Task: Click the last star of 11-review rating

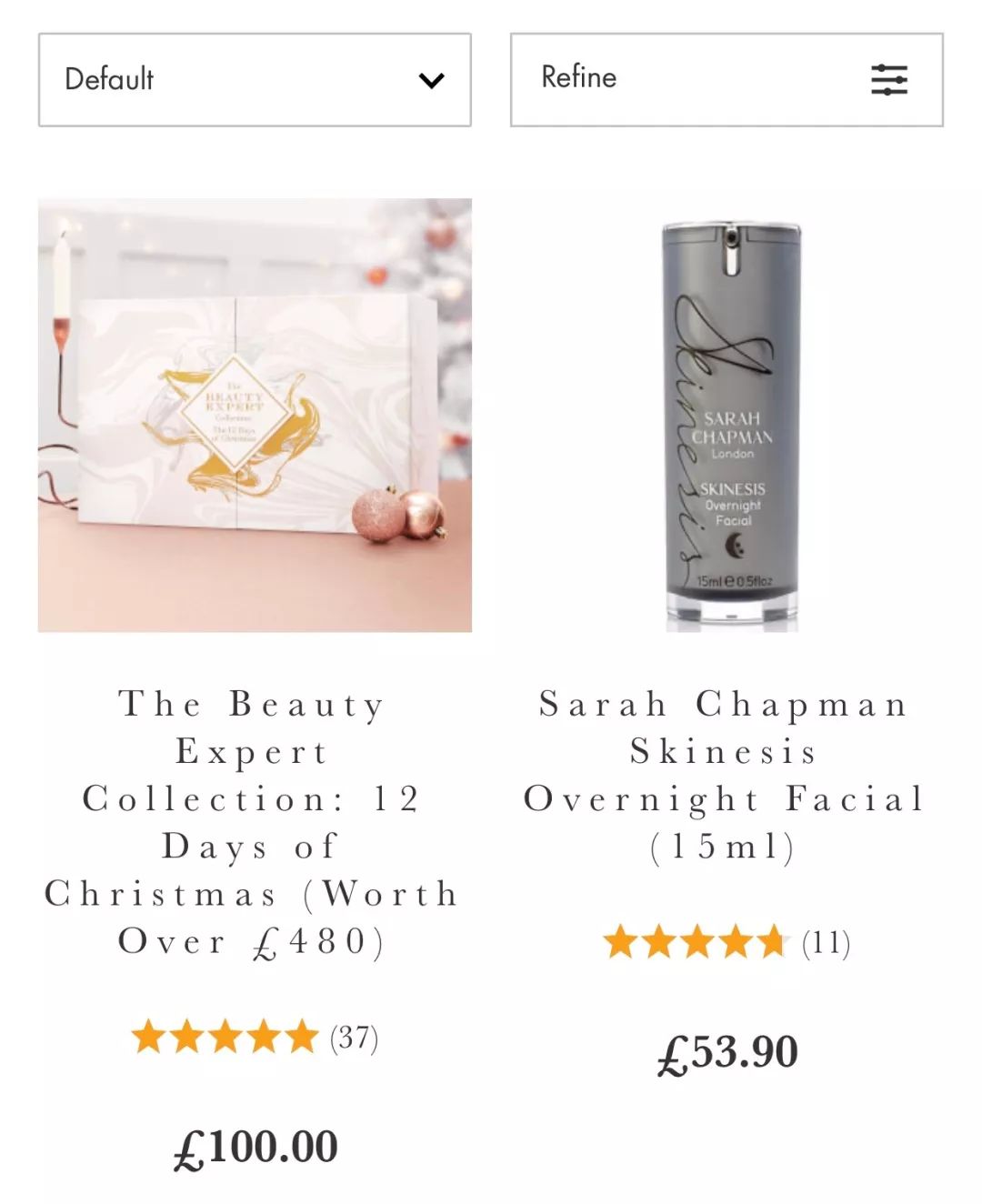Action: 769,942
